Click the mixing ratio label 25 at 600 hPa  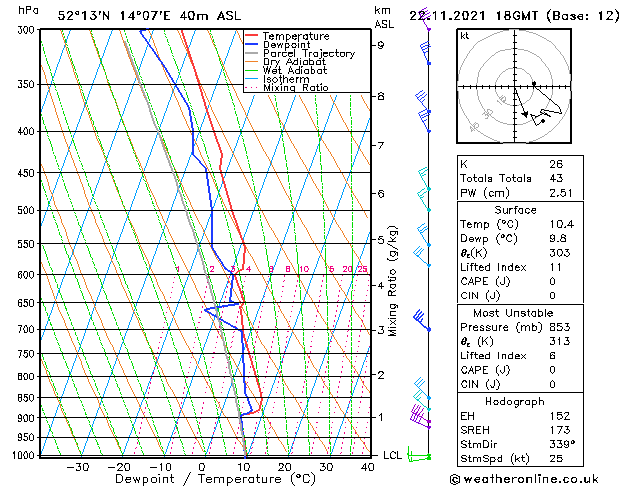363,269
